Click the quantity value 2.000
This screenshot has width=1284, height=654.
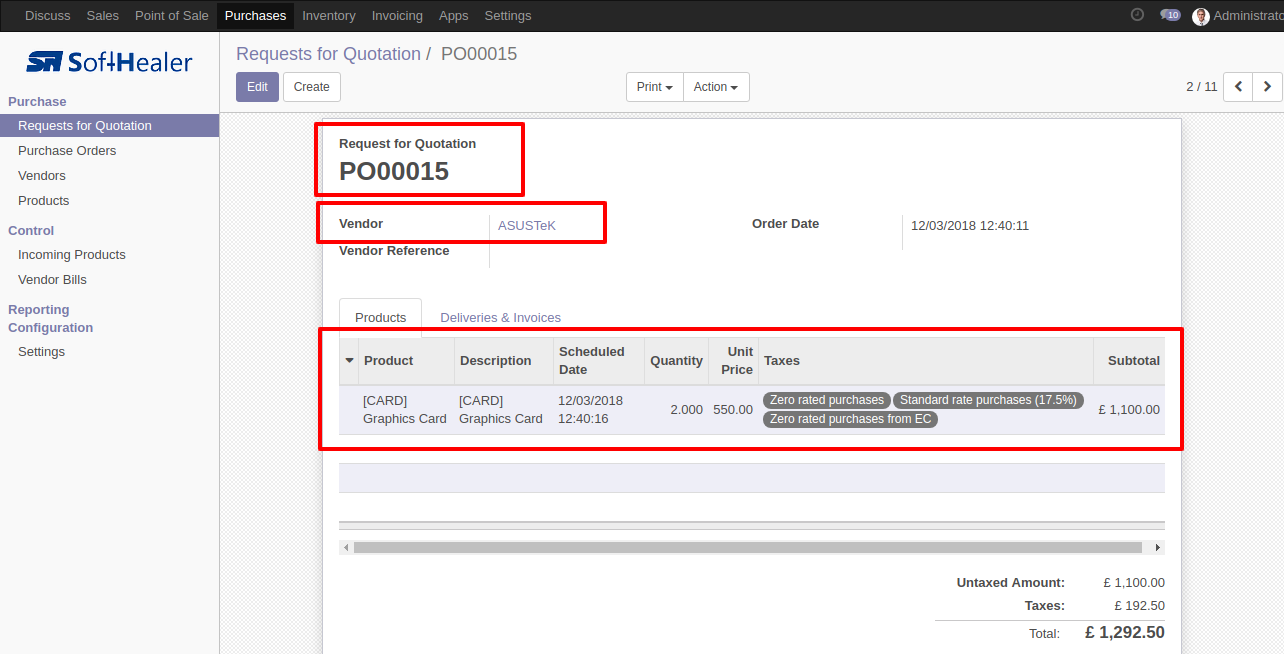pos(684,409)
